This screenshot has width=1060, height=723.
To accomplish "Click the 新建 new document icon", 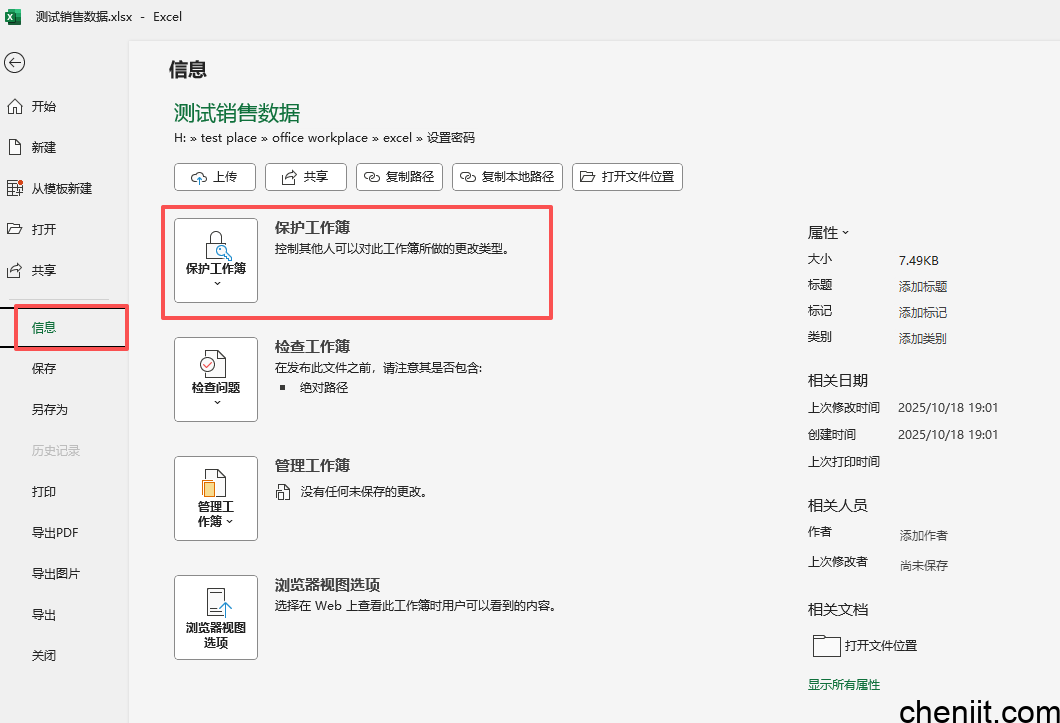I will click(14, 147).
